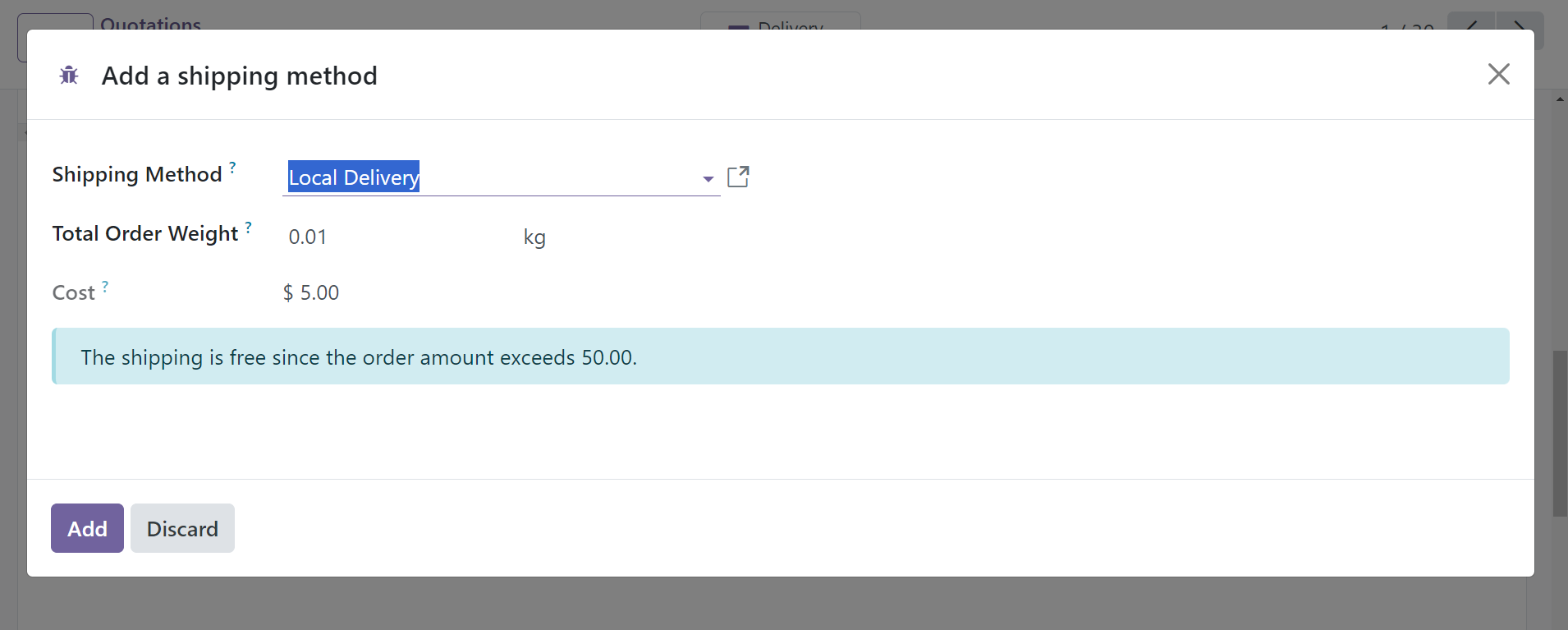Click the free shipping info banner

(x=781, y=356)
